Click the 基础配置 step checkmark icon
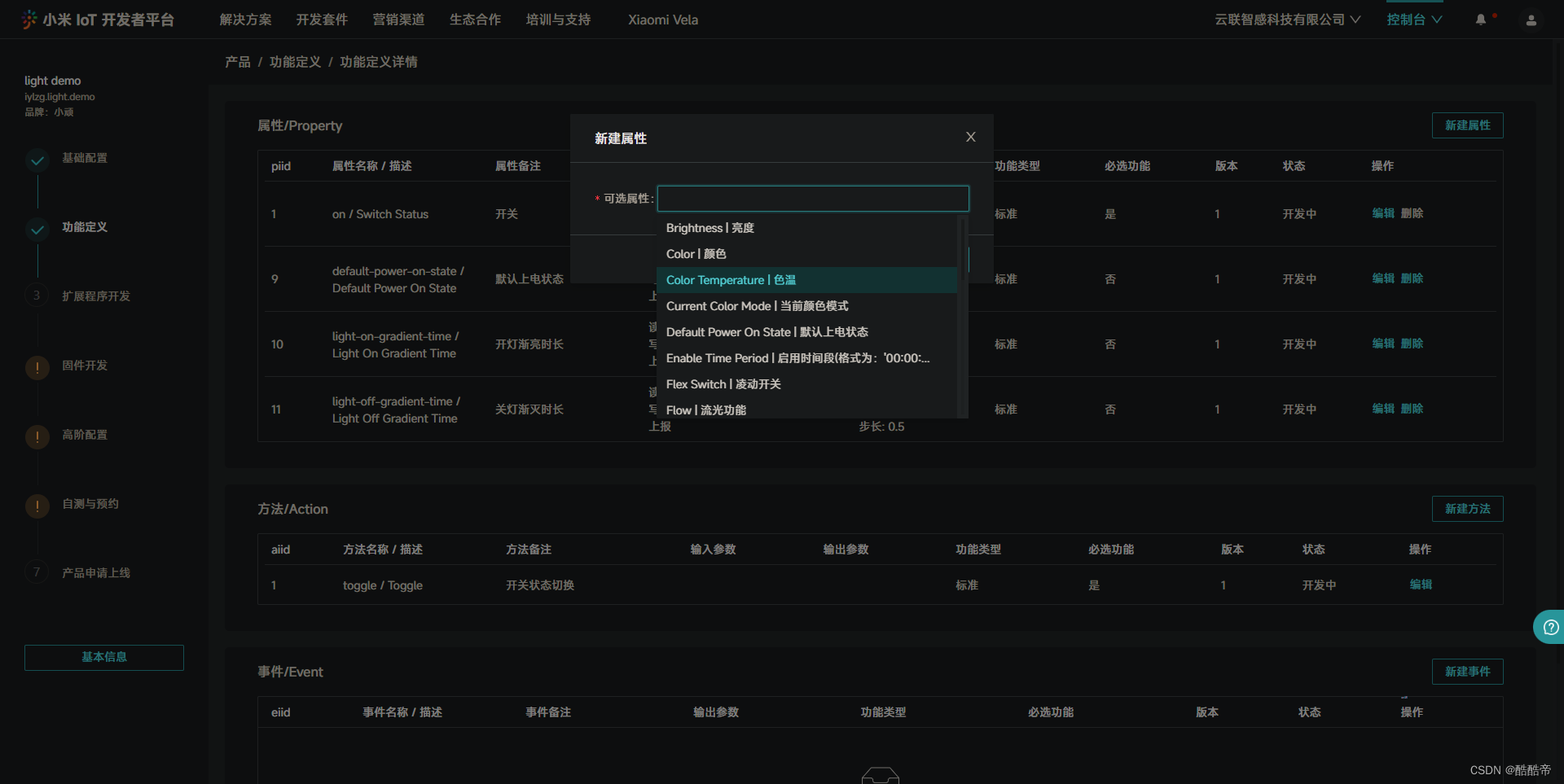This screenshot has height=784, width=1564. click(x=37, y=160)
